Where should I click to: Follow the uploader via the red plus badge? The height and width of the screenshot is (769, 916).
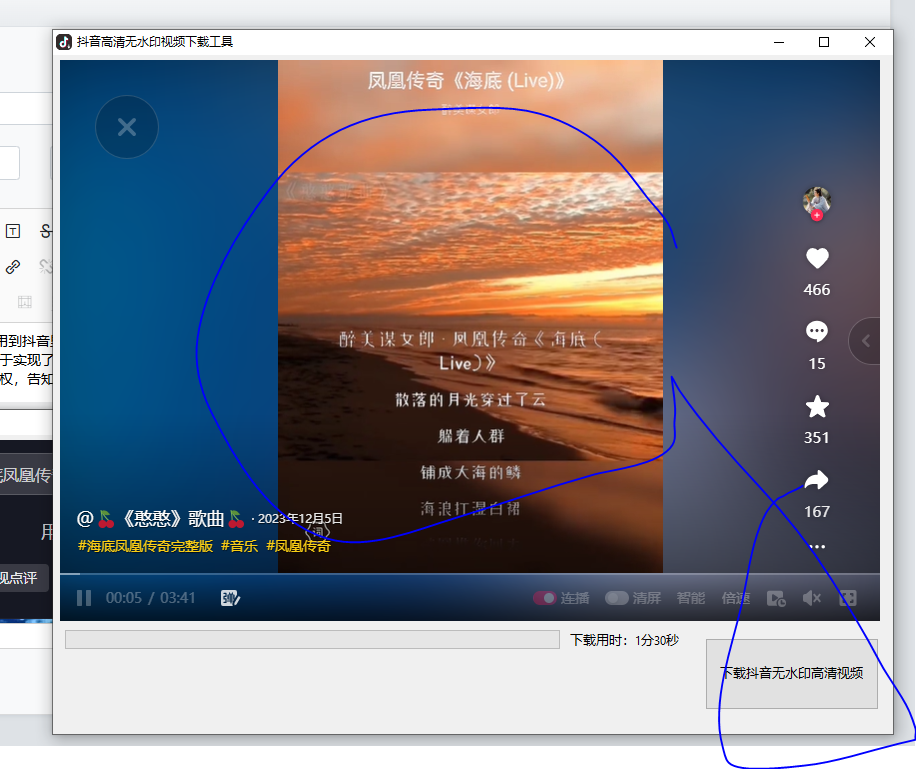pyautogui.click(x=817, y=216)
